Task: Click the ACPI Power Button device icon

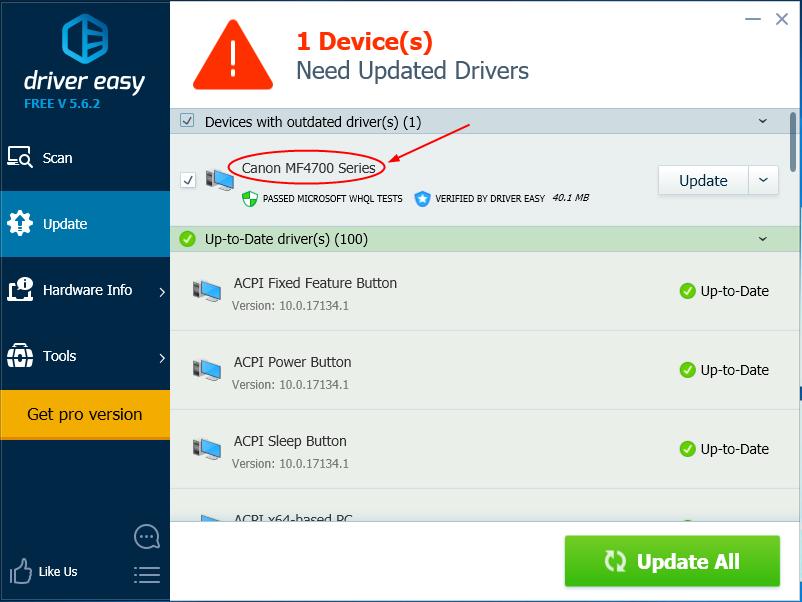Action: coord(207,370)
